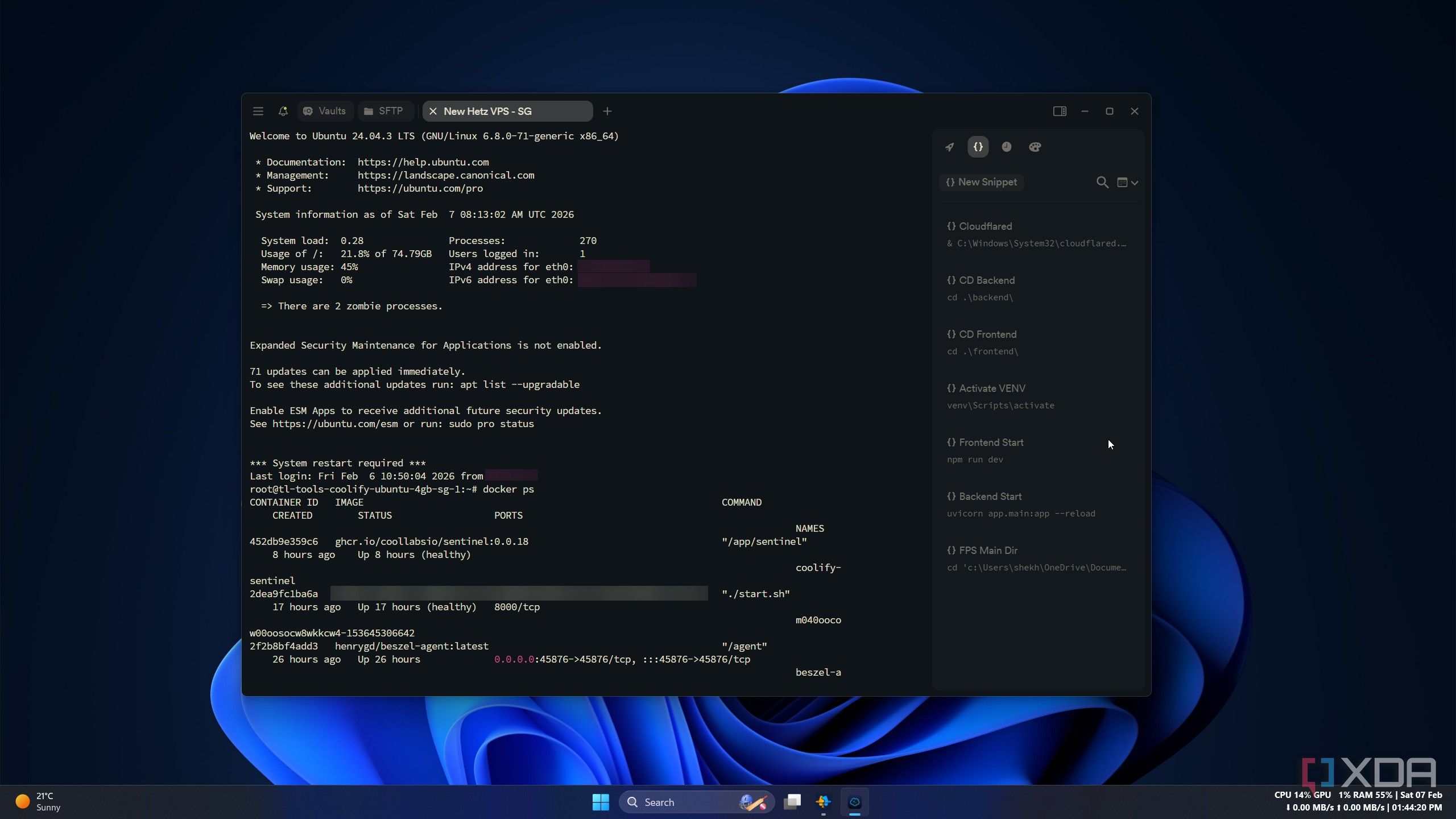Create a New Snippet
This screenshot has height=819, width=1456.
(x=982, y=182)
